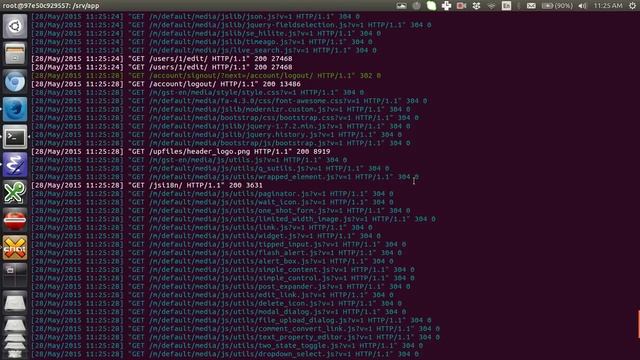
Task: Click the GET /jsi18n/ 200 3631 line
Action: [147, 185]
